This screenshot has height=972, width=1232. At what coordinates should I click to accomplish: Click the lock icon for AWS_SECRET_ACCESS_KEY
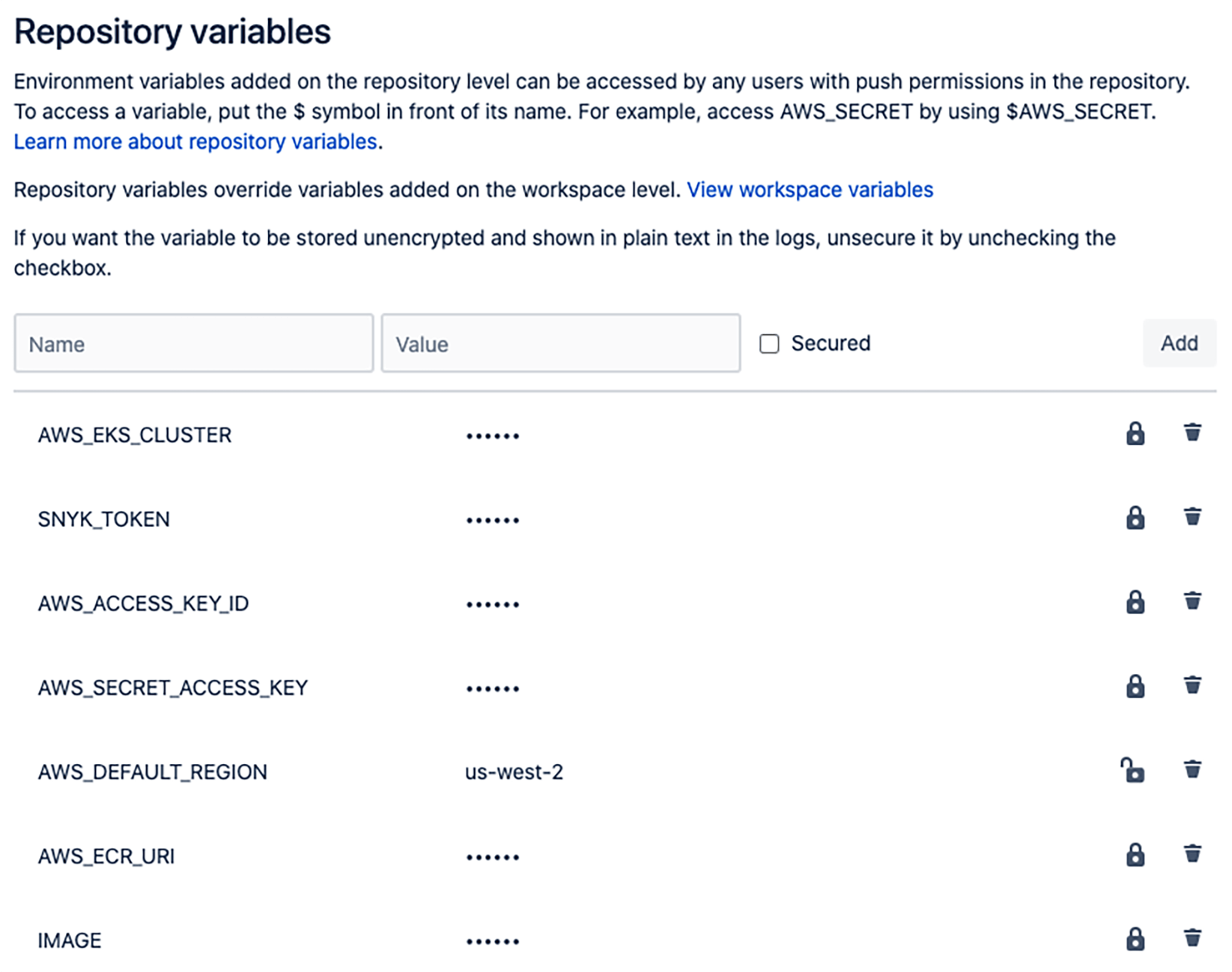pyautogui.click(x=1135, y=686)
